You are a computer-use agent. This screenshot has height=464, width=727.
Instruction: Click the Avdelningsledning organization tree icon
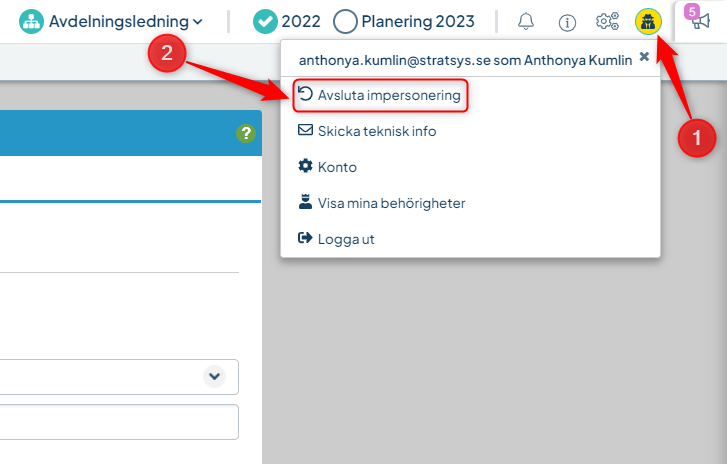(x=31, y=21)
